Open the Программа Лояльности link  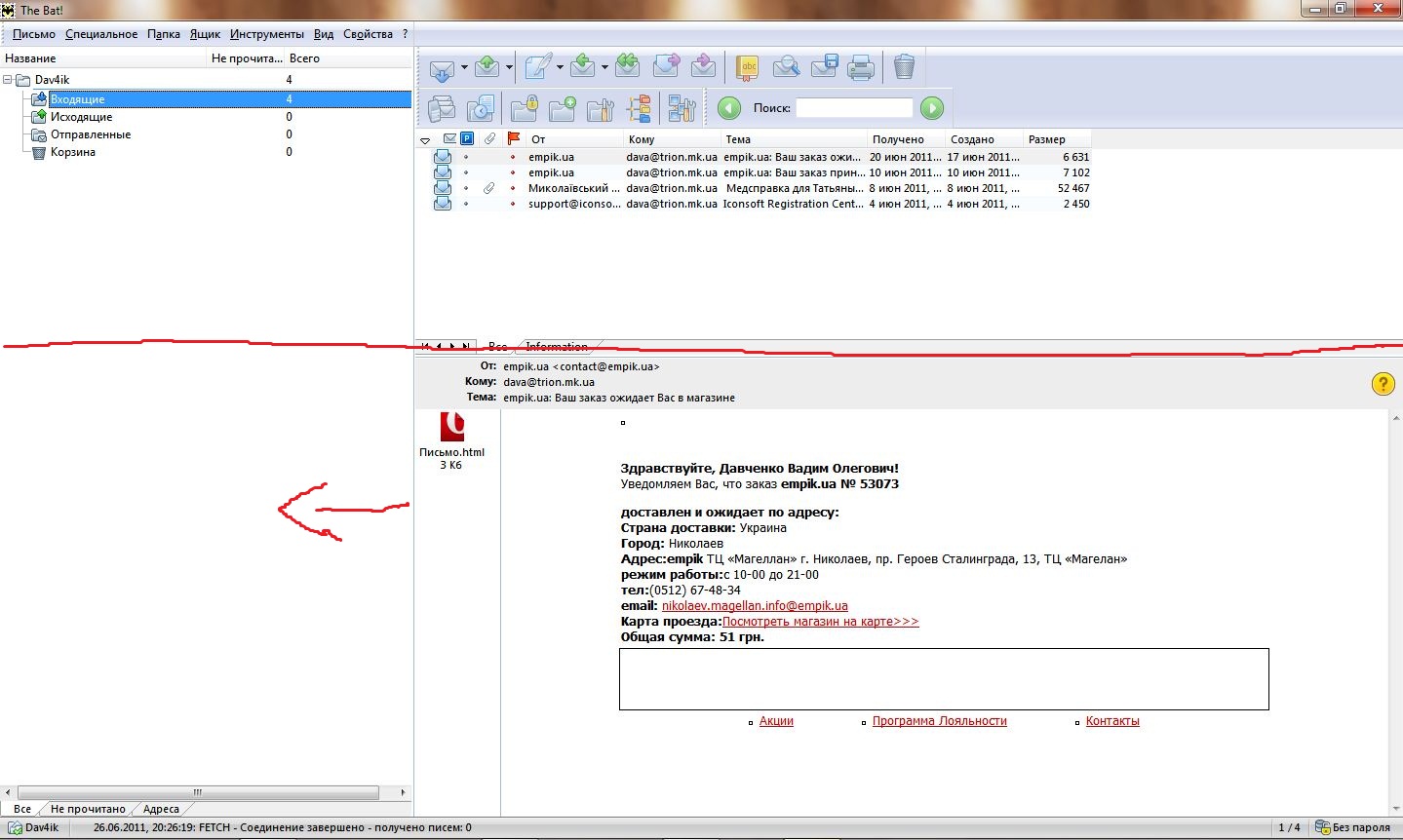[939, 721]
